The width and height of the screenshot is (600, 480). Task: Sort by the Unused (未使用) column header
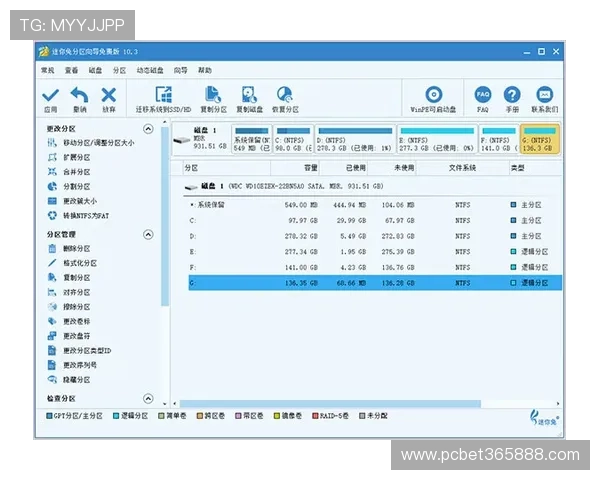click(392, 168)
